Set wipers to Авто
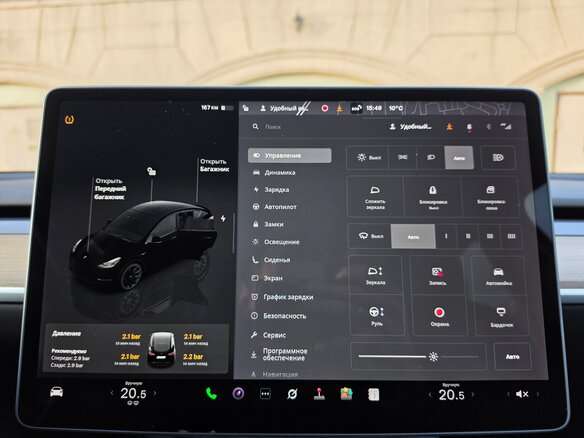This screenshot has width=584, height=438. point(413,237)
